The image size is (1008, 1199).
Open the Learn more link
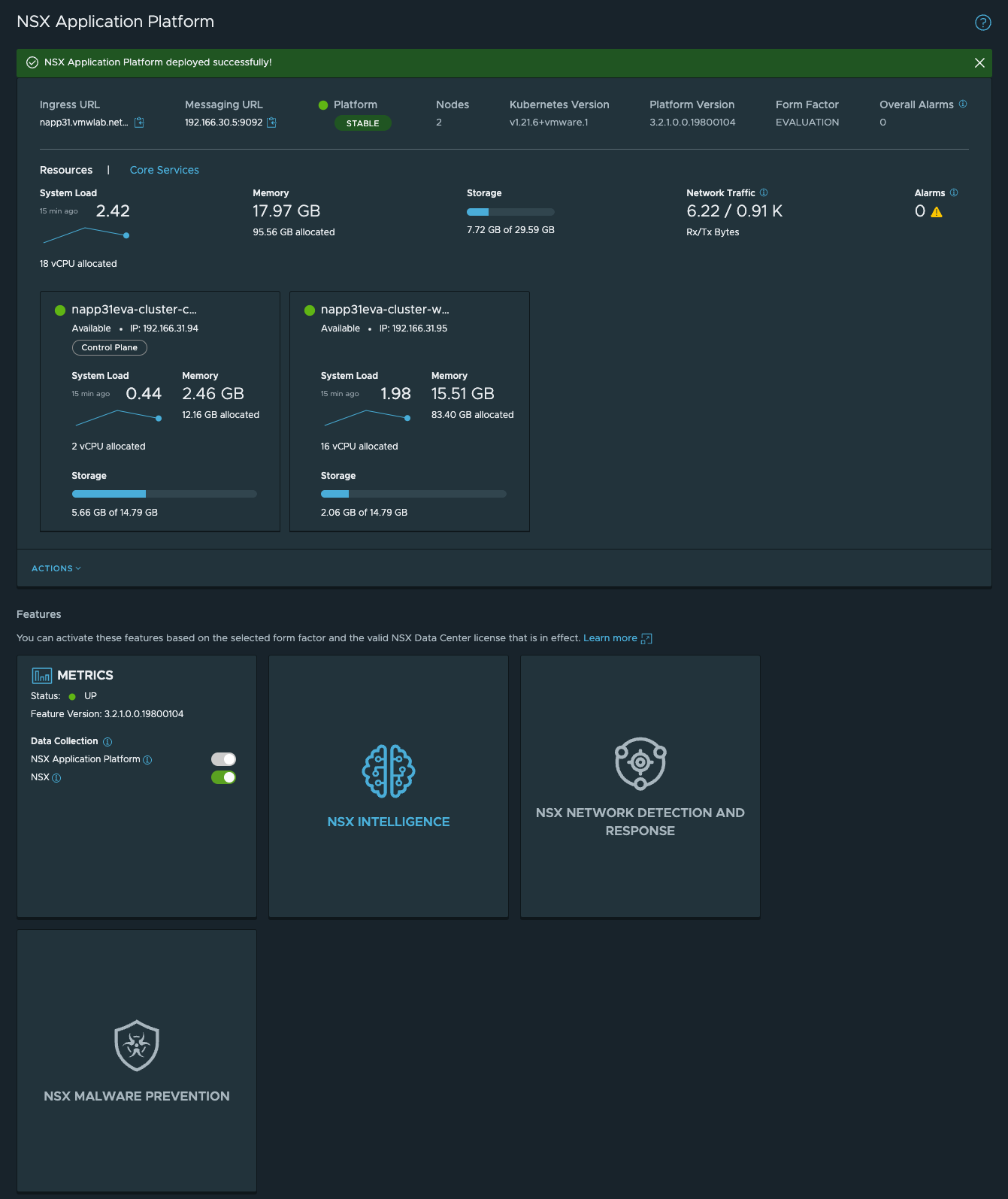[x=610, y=638]
